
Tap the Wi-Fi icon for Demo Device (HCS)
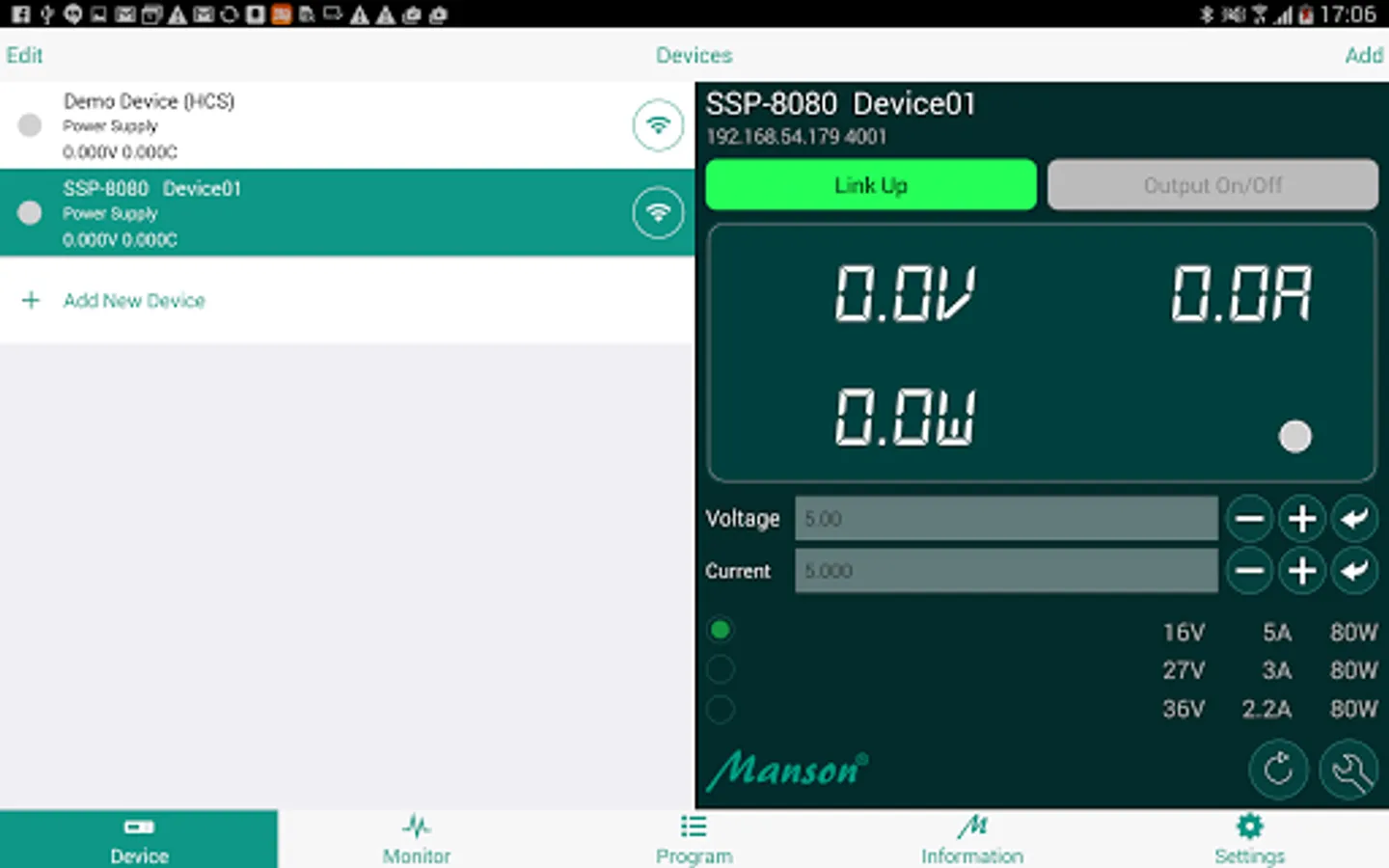pyautogui.click(x=658, y=125)
